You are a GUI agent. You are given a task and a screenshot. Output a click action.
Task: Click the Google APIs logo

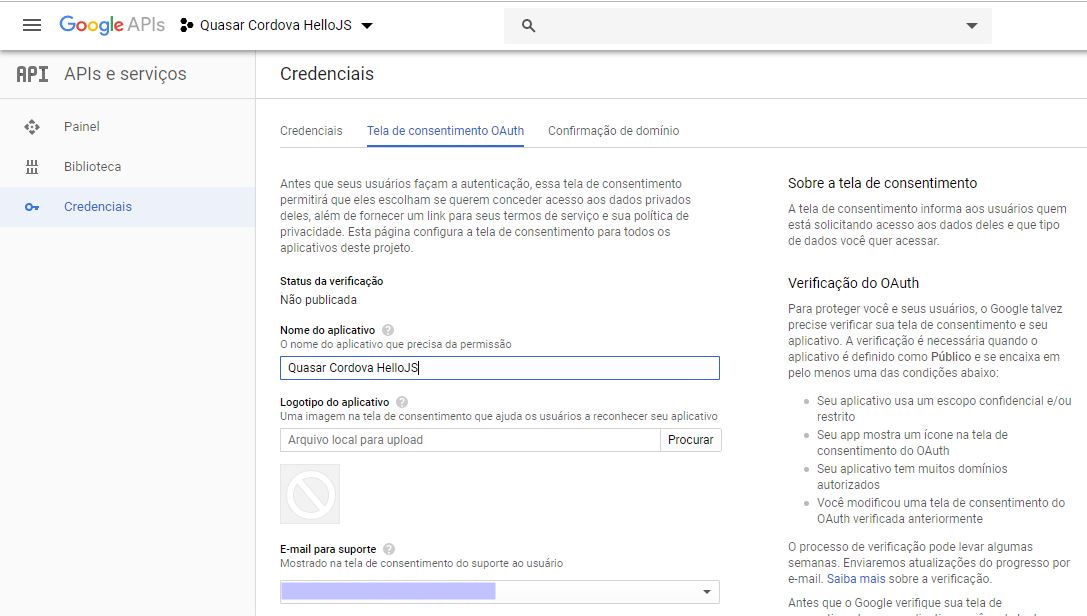[112, 25]
